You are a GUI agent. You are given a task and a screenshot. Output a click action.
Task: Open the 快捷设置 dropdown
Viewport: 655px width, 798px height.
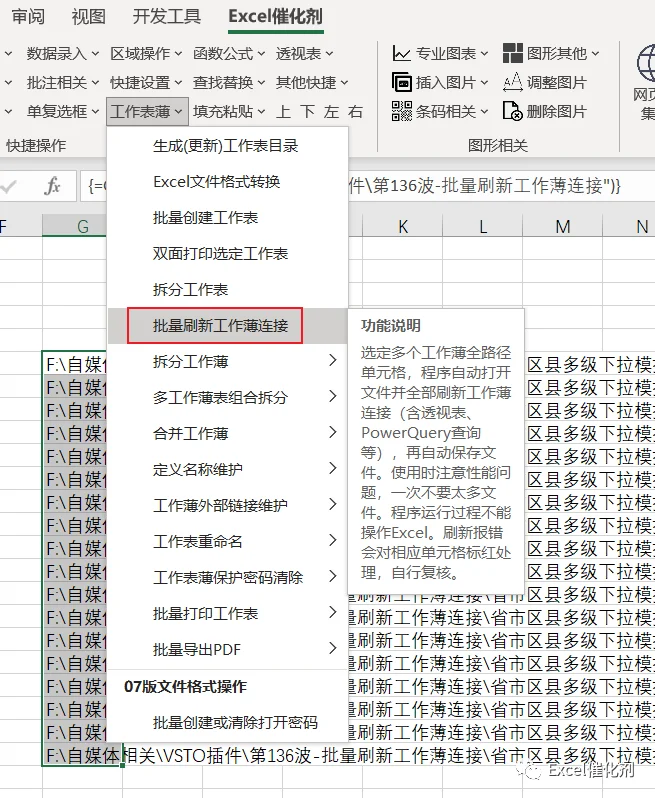[x=146, y=82]
